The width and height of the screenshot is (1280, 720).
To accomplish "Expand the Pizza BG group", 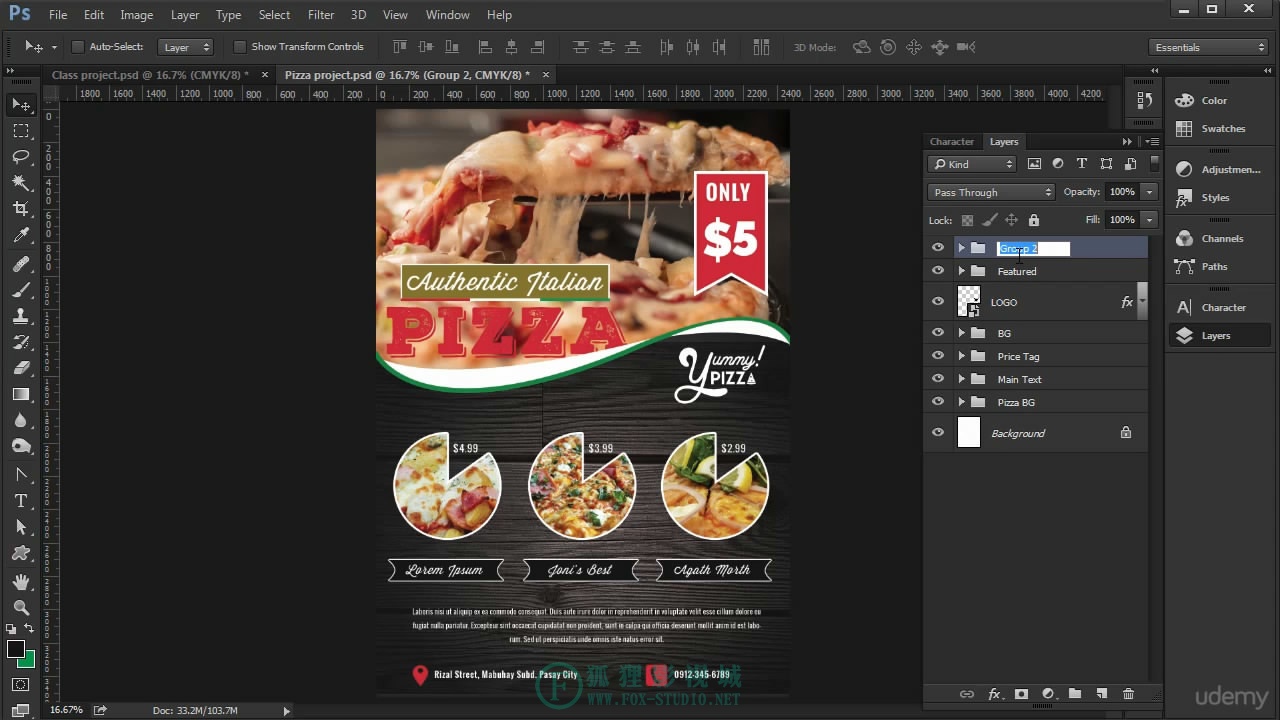I will click(x=961, y=402).
